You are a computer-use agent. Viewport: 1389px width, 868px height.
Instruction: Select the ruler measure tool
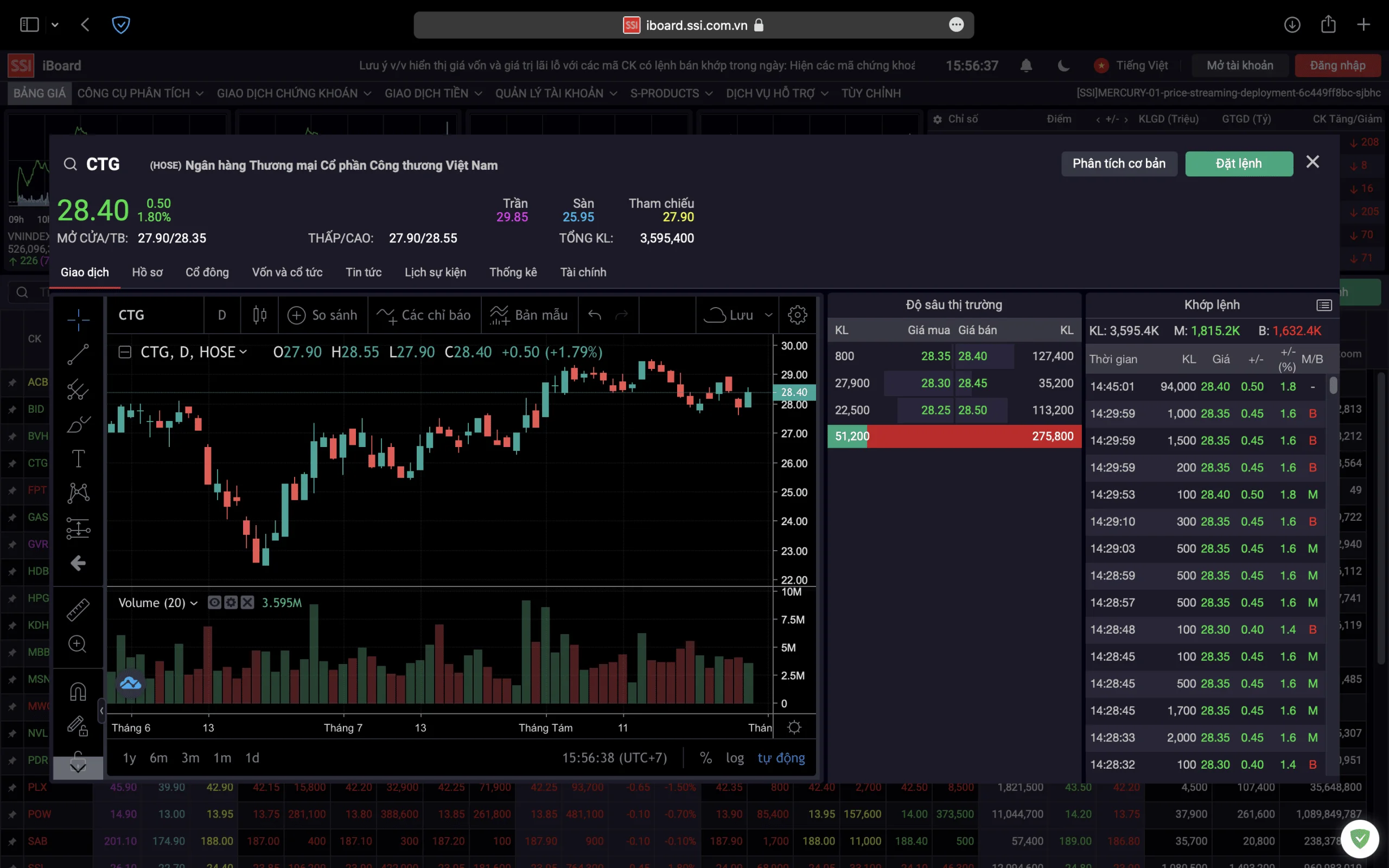[x=78, y=609]
